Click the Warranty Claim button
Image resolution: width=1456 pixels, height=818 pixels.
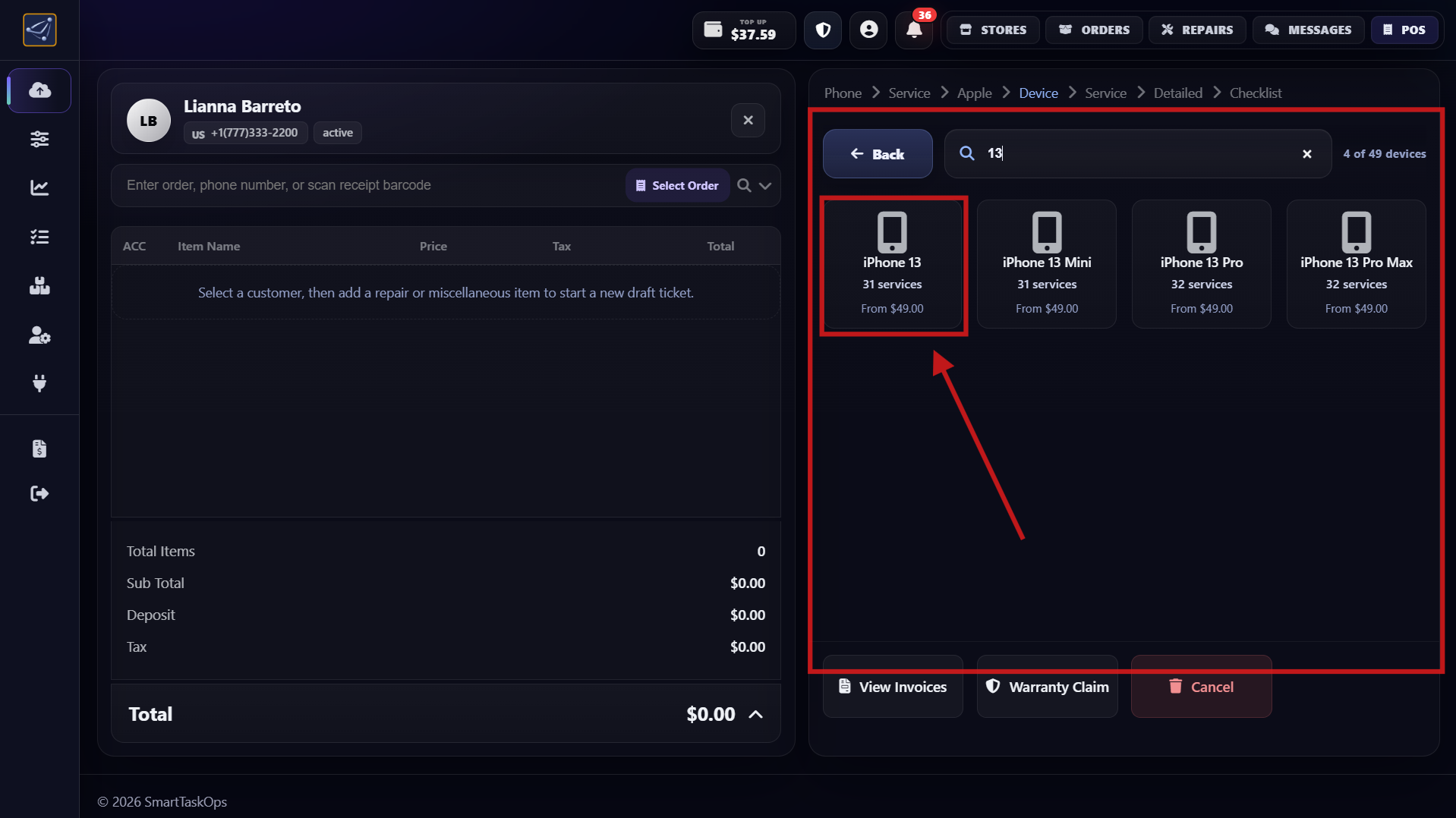pos(1048,687)
